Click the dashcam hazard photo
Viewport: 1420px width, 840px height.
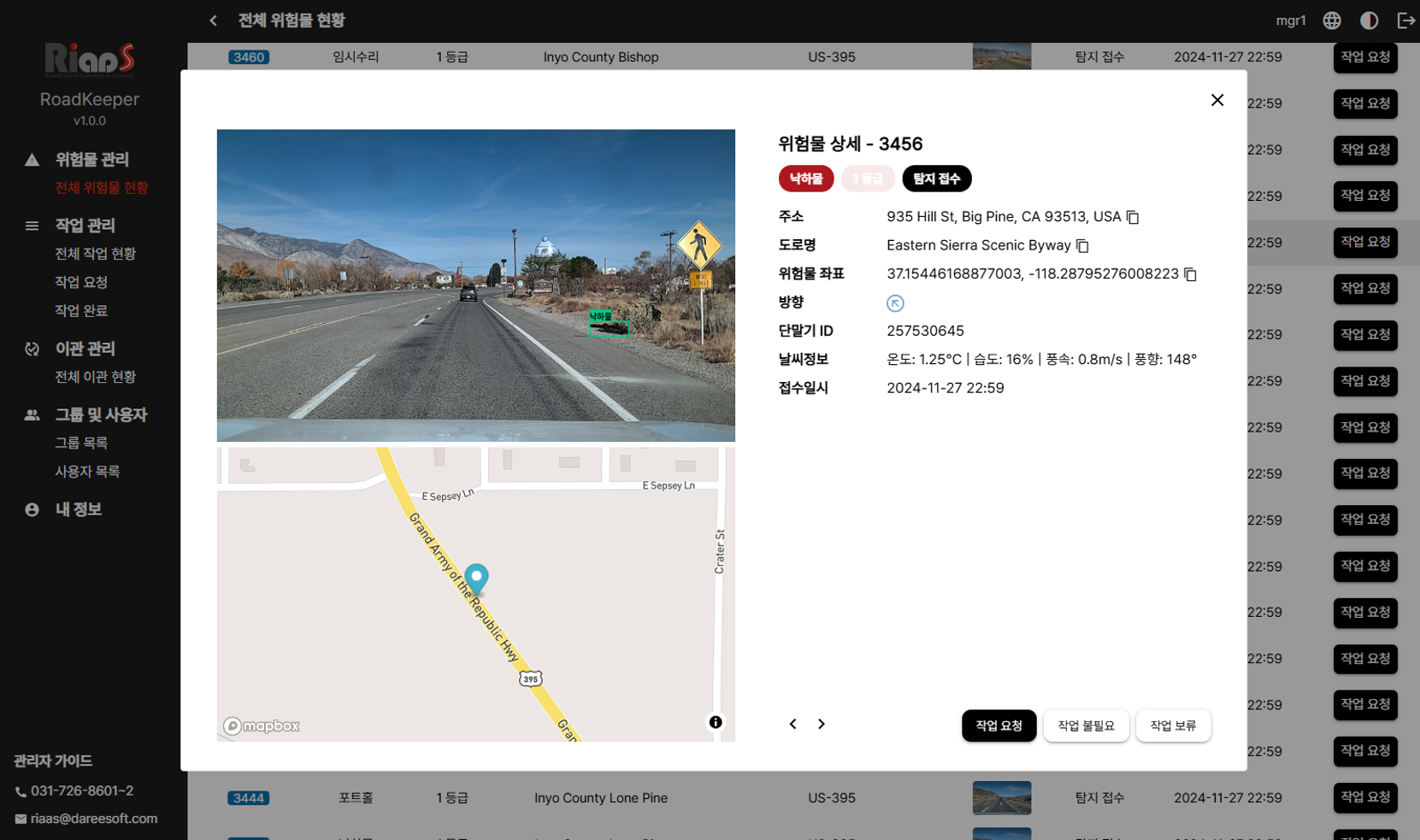pyautogui.click(x=475, y=285)
